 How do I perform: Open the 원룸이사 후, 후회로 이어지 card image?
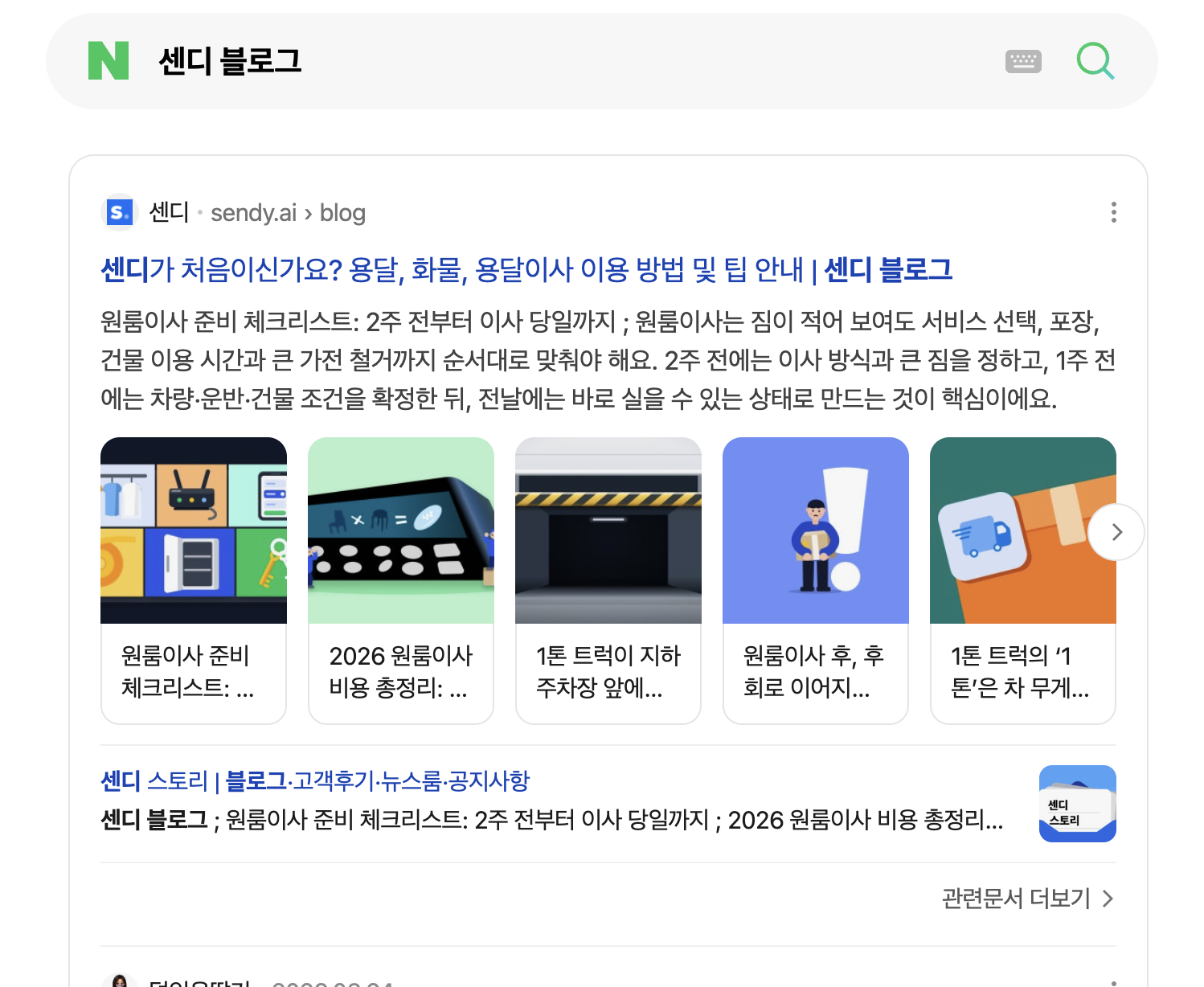coord(816,530)
